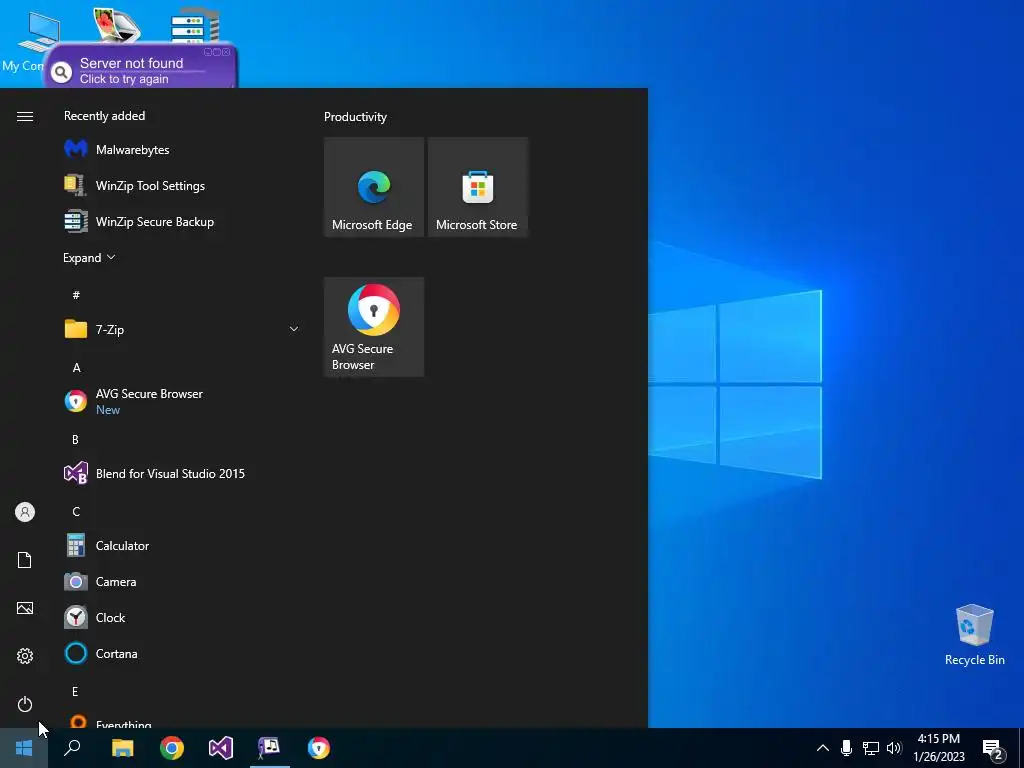1024x768 pixels.
Task: Open the Camera app
Action: coord(180,581)
